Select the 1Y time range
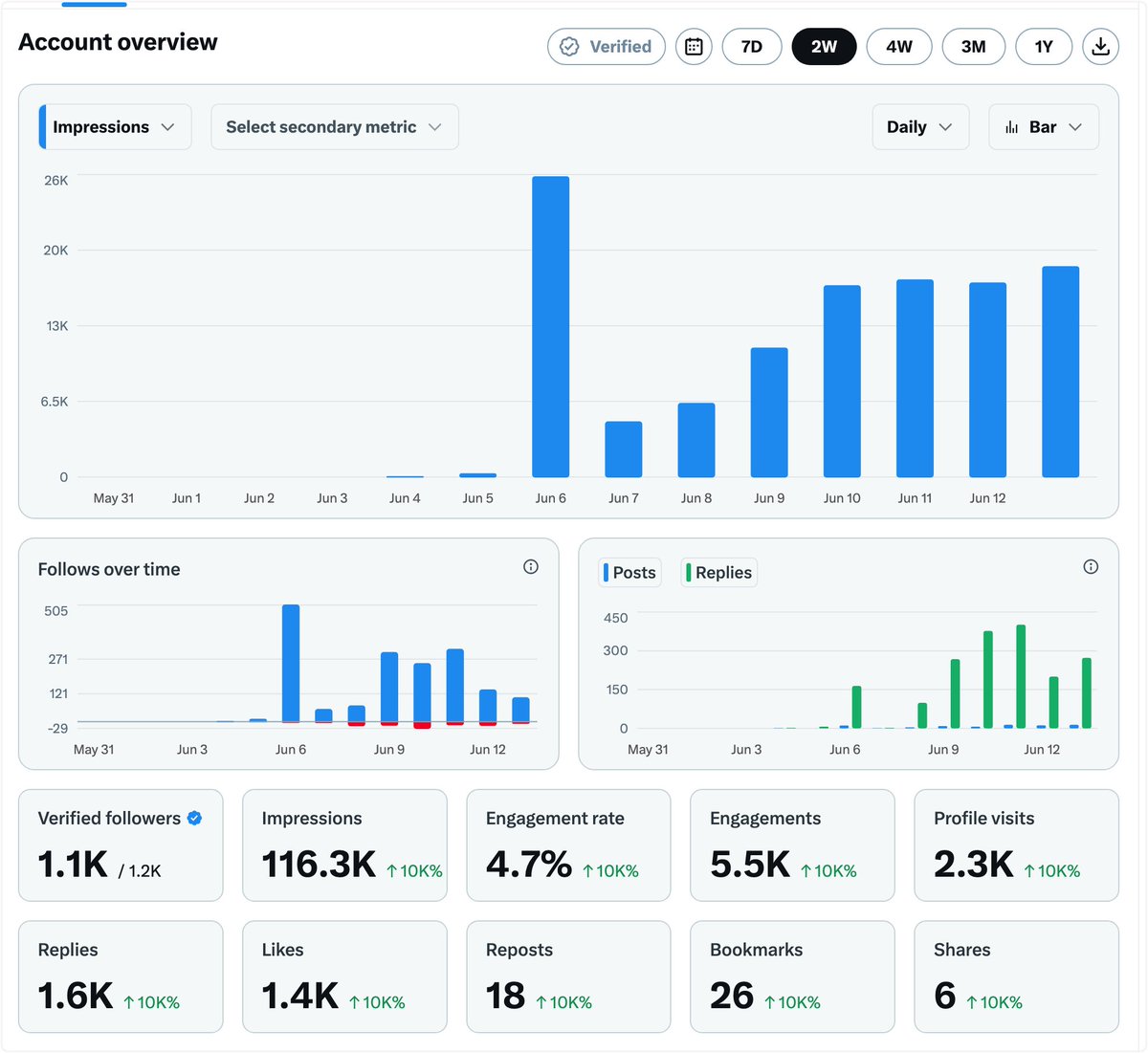The image size is (1148, 1053). click(1044, 46)
